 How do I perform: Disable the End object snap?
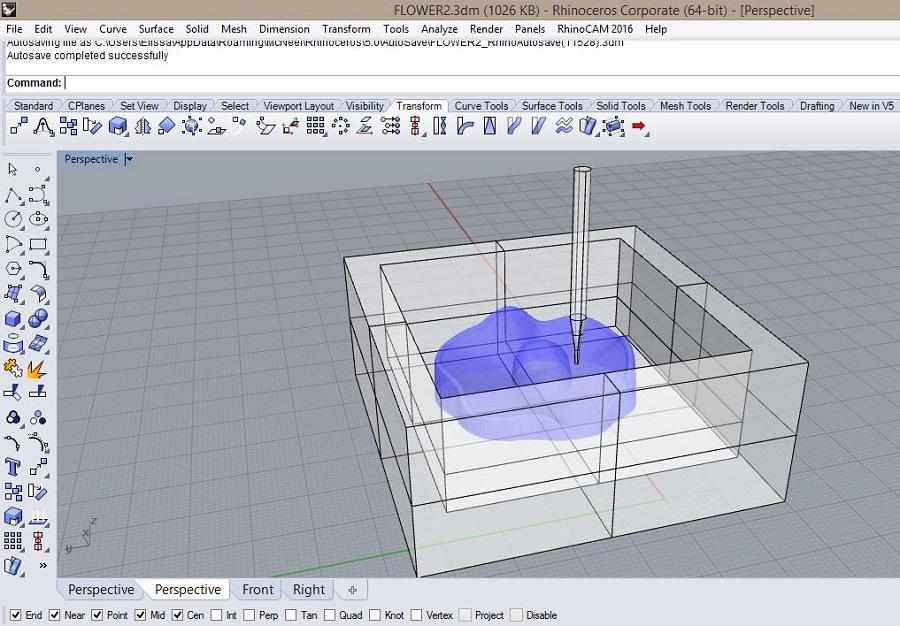coord(16,615)
